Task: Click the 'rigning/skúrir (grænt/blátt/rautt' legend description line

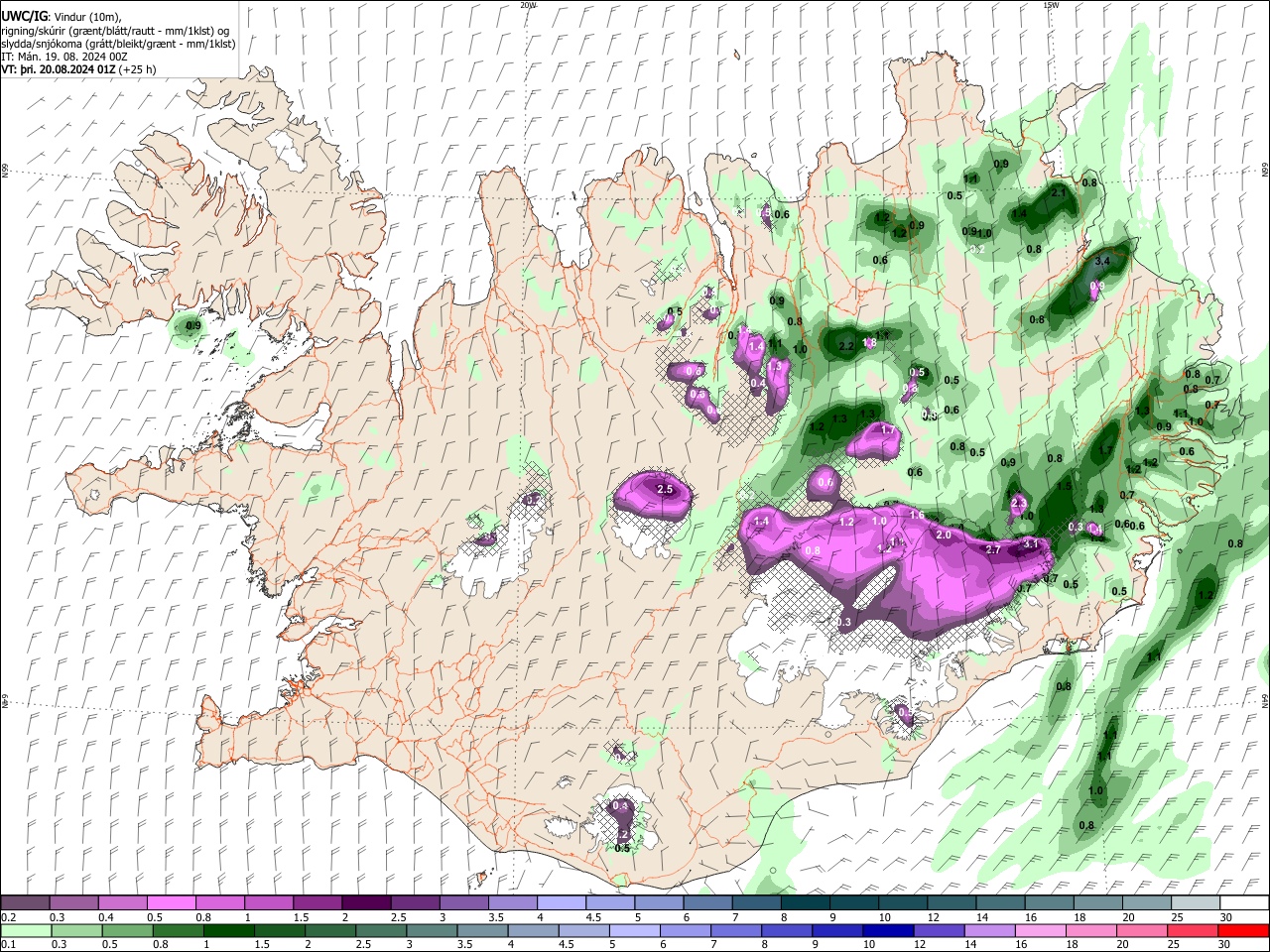Action: tap(113, 30)
